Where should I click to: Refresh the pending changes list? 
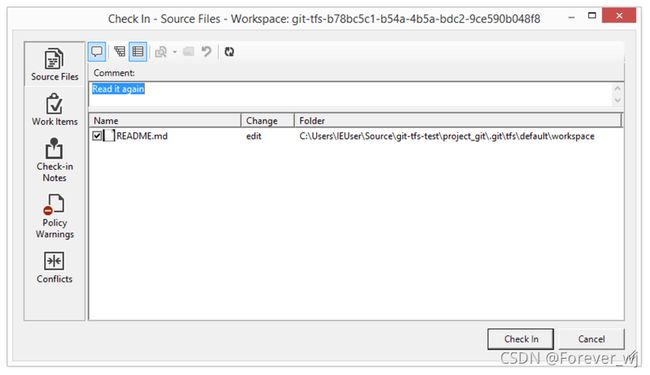pyautogui.click(x=229, y=52)
